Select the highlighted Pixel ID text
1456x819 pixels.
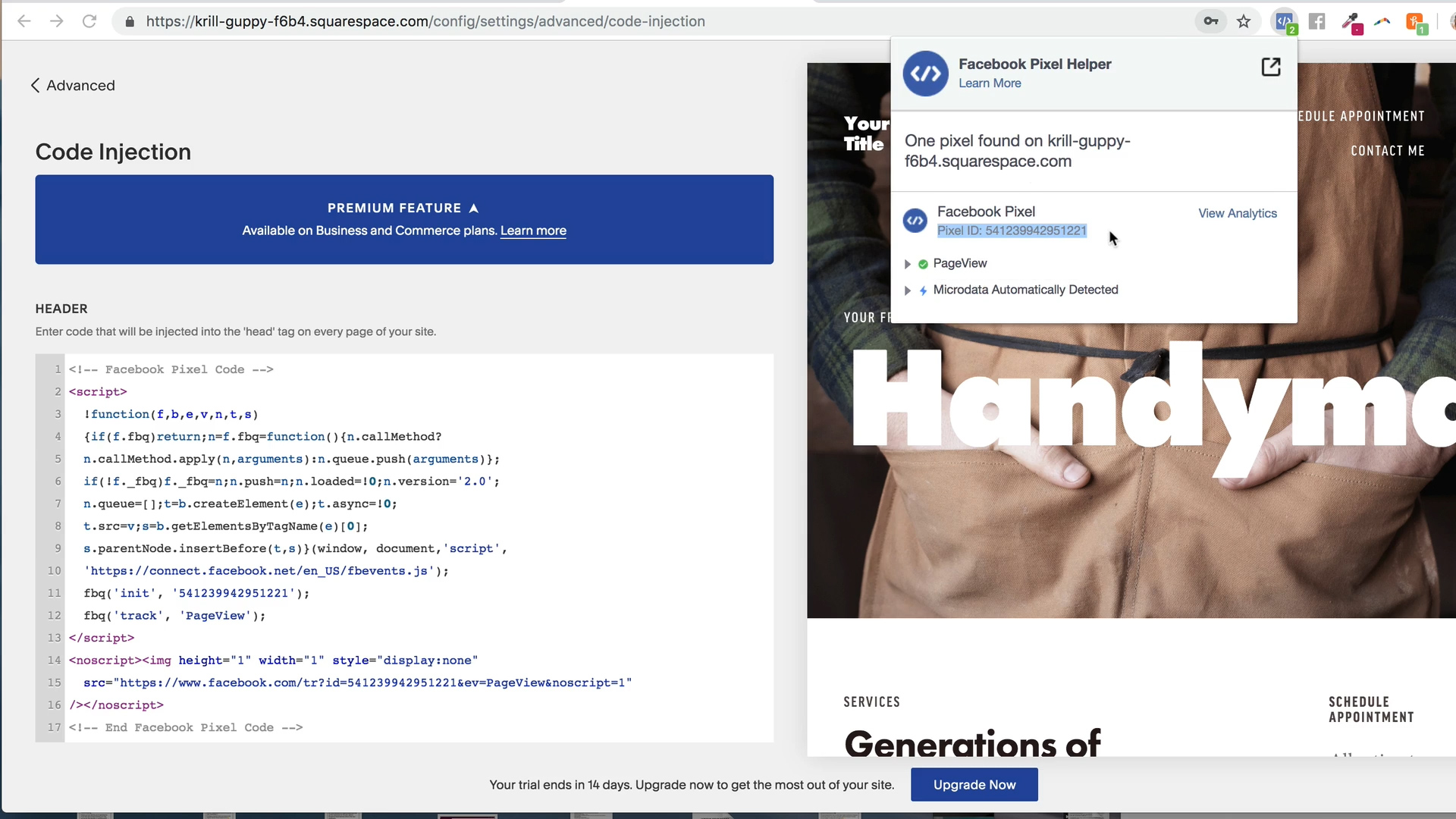[1012, 231]
